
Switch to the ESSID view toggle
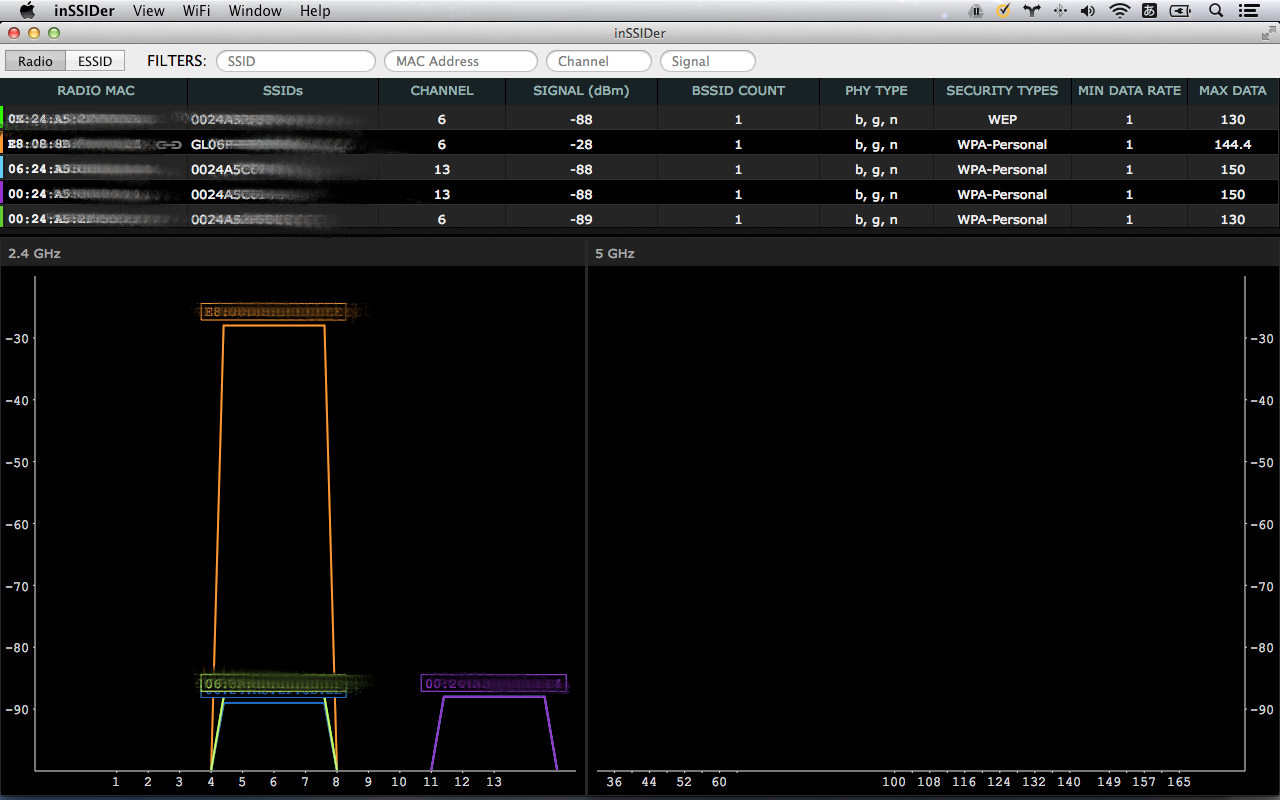95,61
